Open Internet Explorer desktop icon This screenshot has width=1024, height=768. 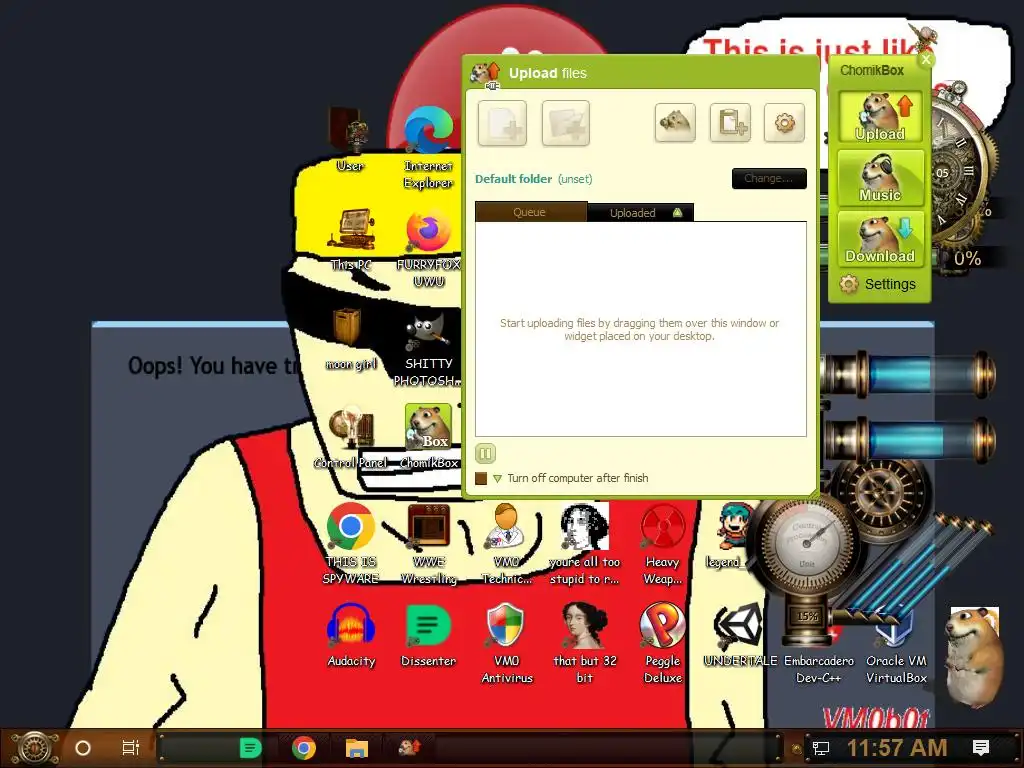tap(428, 148)
